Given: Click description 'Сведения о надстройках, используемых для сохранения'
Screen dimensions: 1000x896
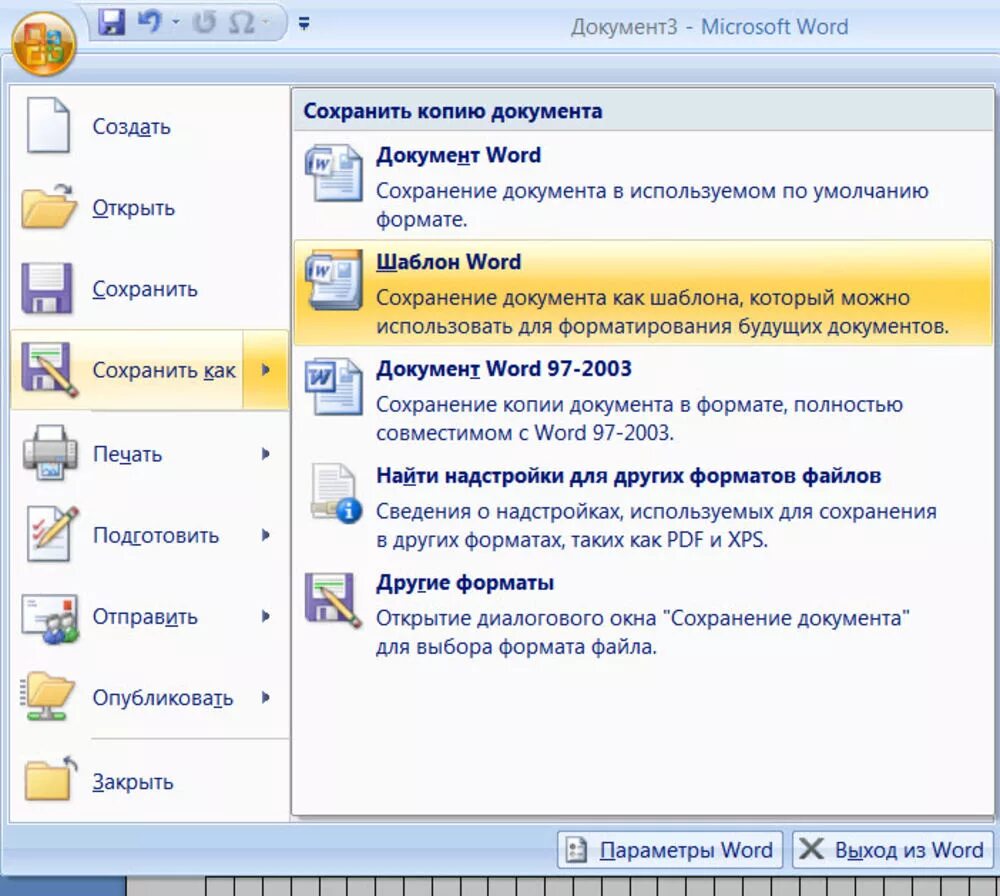Looking at the screenshot, I should [x=656, y=525].
